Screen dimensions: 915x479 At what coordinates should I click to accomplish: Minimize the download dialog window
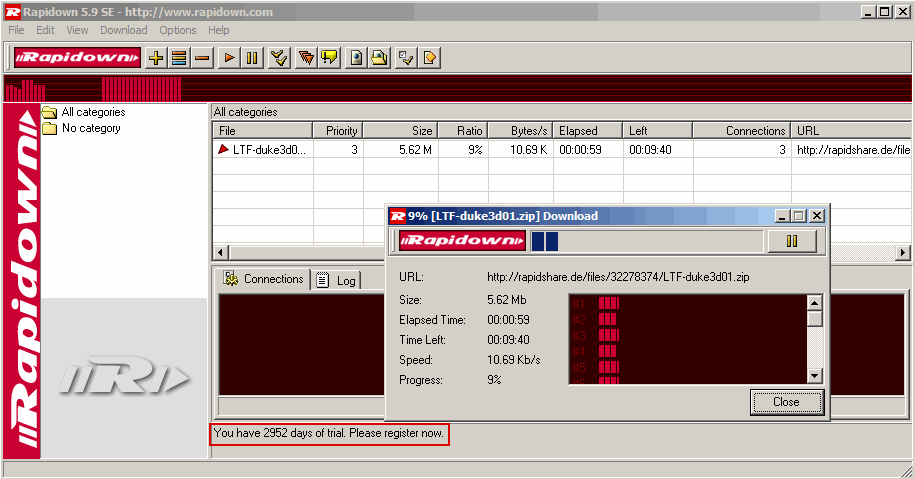783,216
